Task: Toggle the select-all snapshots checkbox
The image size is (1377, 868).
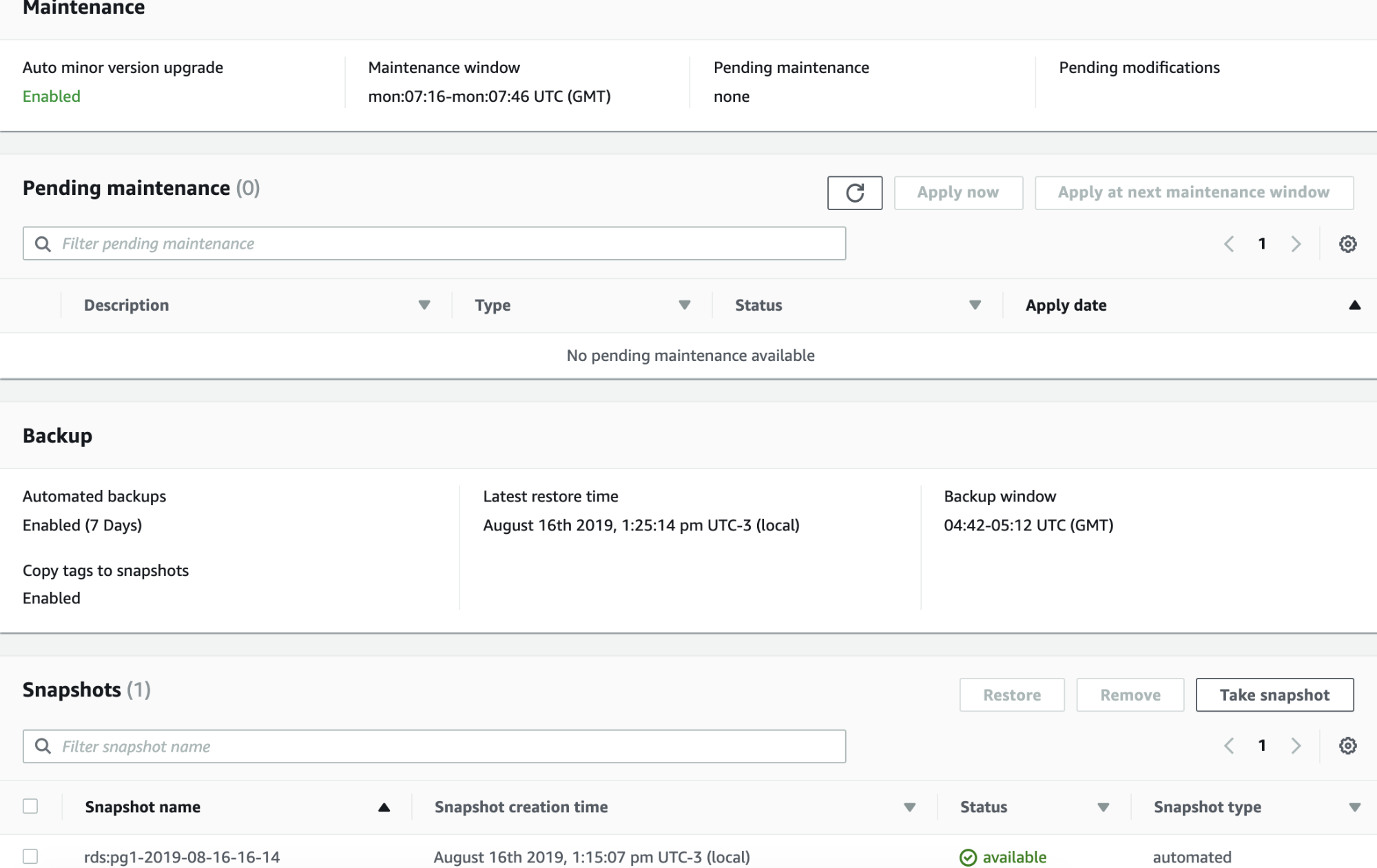Action: pyautogui.click(x=30, y=806)
